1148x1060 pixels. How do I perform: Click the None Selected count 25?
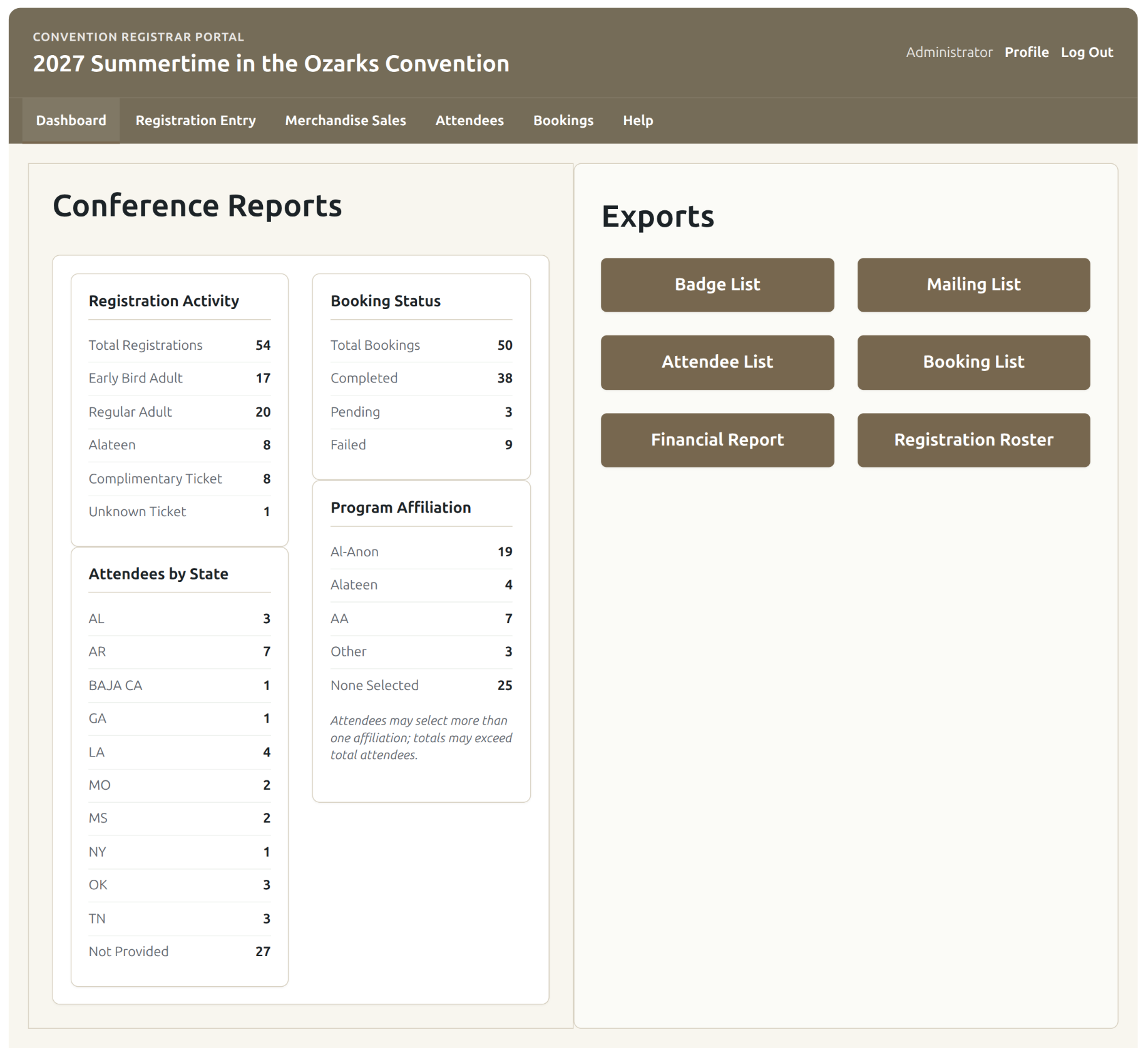click(505, 686)
